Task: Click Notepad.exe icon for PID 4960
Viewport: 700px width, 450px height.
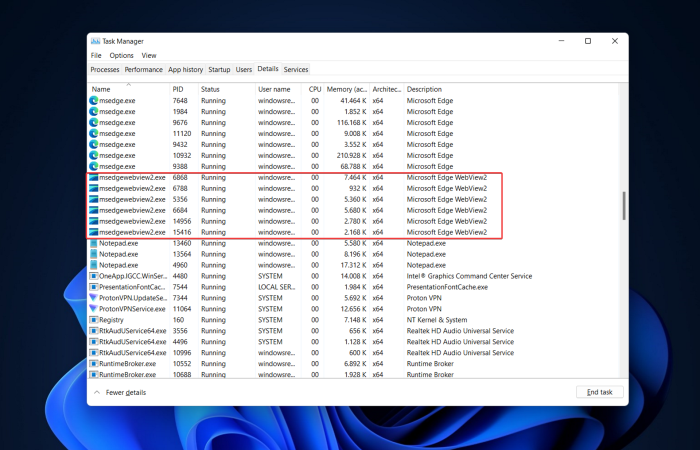Action: click(x=93, y=265)
